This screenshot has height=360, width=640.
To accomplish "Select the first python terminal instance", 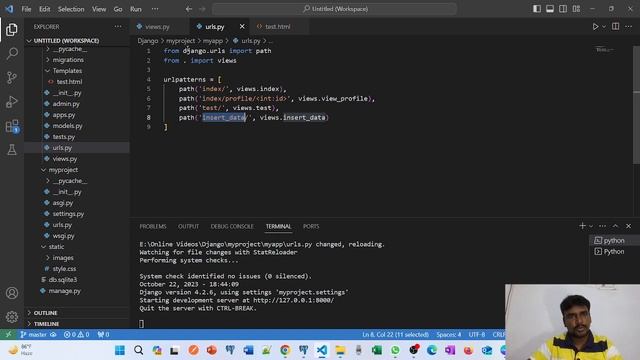I will (x=610, y=240).
